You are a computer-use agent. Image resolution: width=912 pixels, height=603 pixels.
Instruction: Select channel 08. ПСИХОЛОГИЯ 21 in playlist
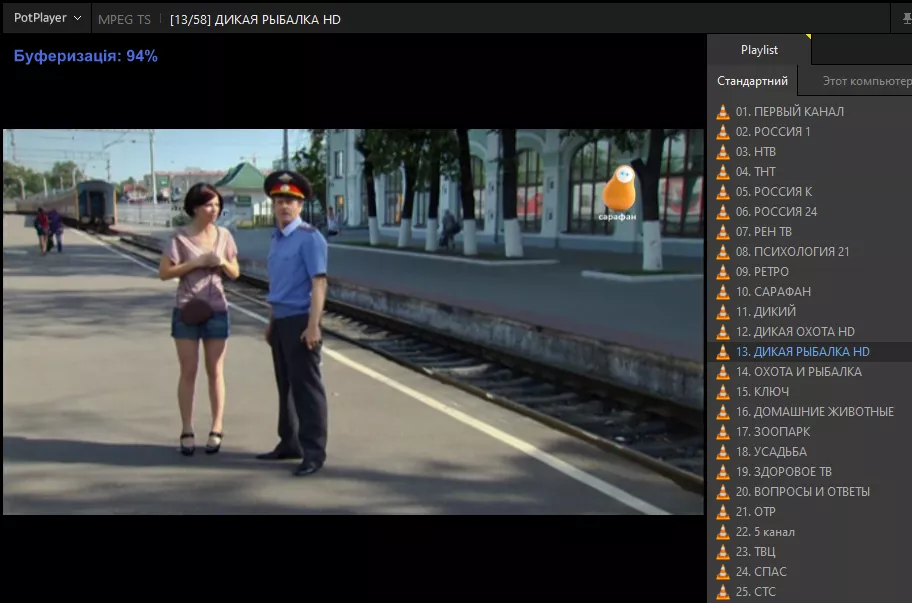click(x=810, y=252)
